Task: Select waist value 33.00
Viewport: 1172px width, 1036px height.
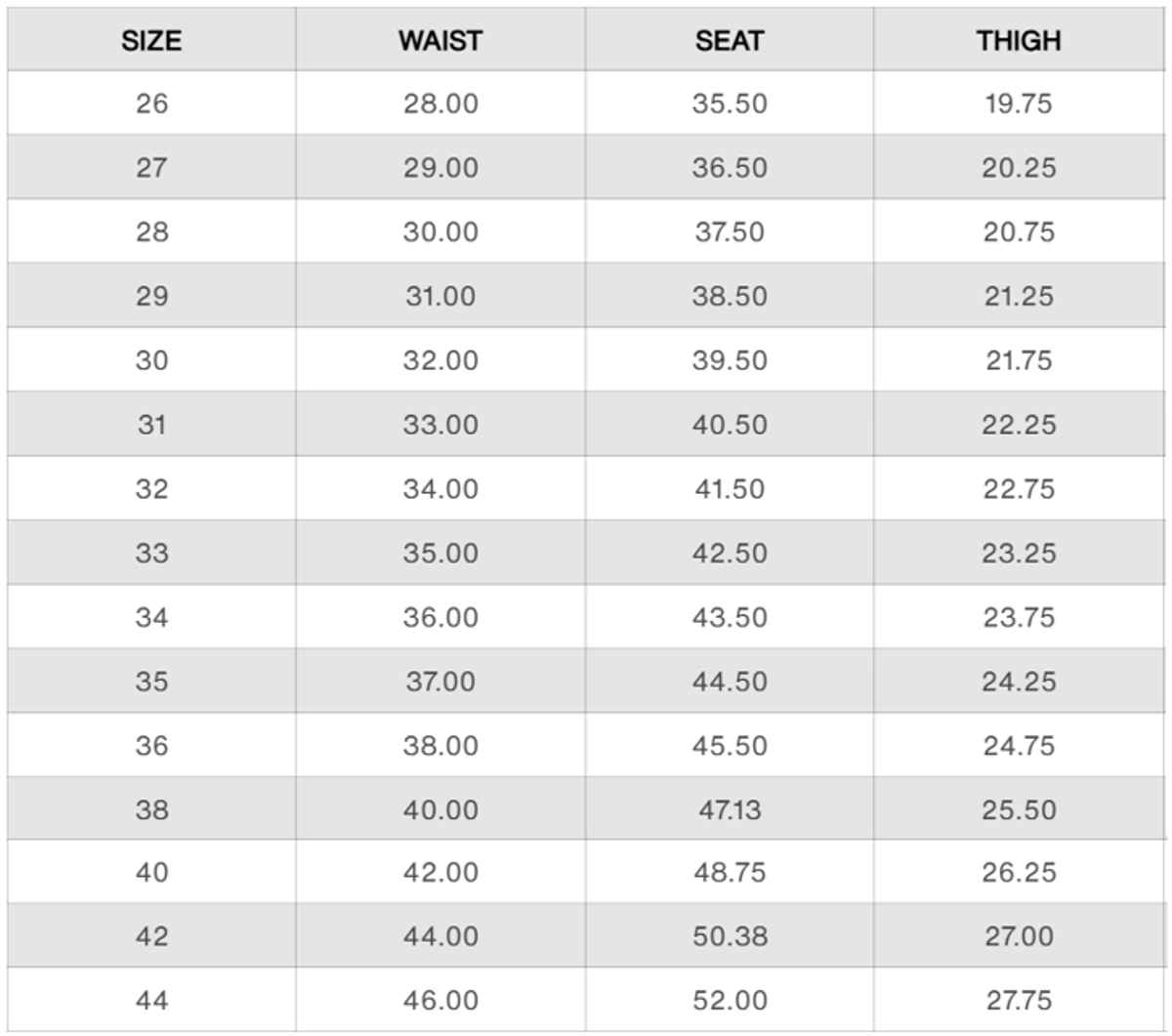Action: tap(440, 426)
